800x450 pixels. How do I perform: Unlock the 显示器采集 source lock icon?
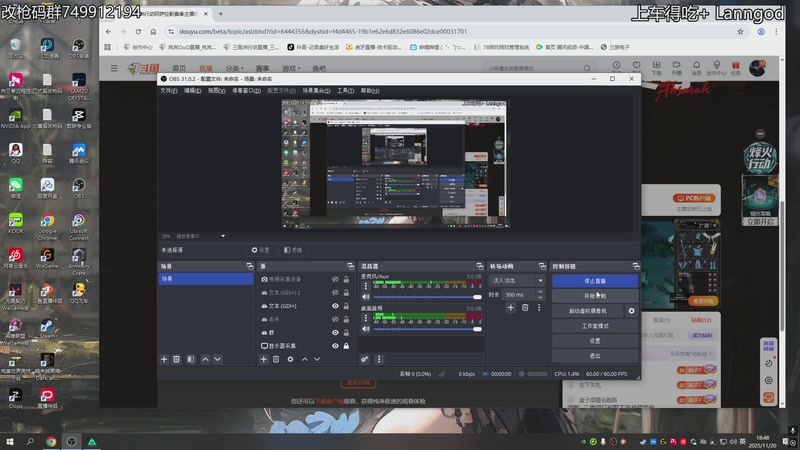click(x=346, y=346)
